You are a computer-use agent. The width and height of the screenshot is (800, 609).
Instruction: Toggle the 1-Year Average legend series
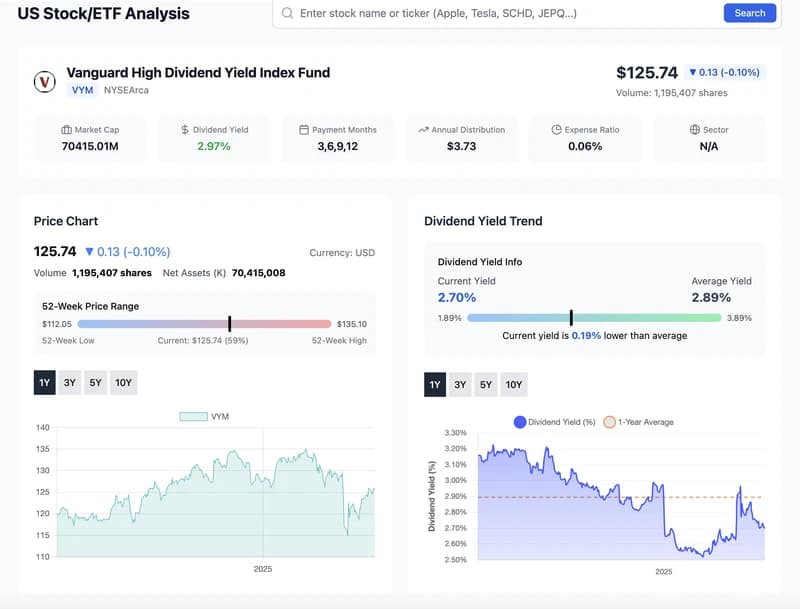[x=639, y=422]
